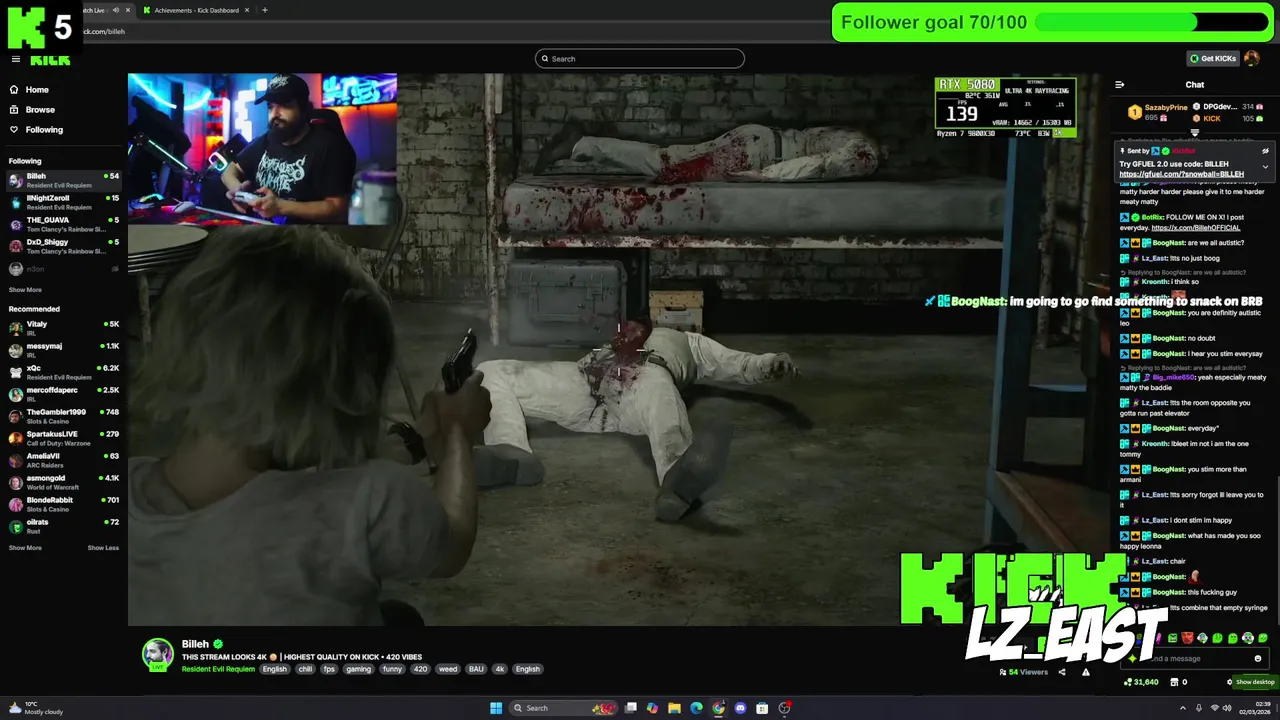Open Resident Evil Requiem category link
Screen dimensions: 1280x720
(218, 669)
